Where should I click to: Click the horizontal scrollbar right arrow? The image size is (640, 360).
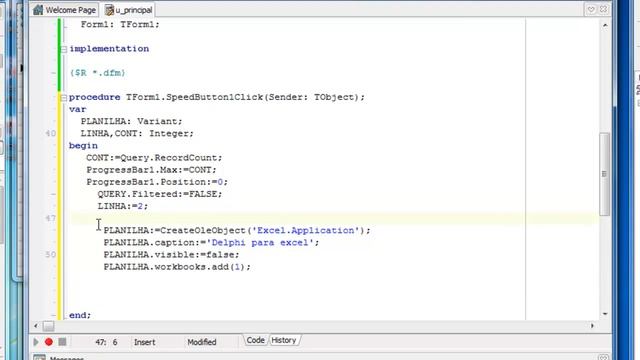click(592, 326)
